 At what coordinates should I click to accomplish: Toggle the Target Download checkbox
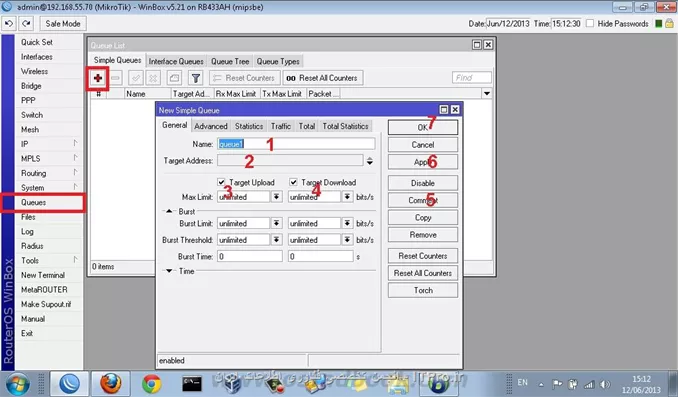(293, 182)
